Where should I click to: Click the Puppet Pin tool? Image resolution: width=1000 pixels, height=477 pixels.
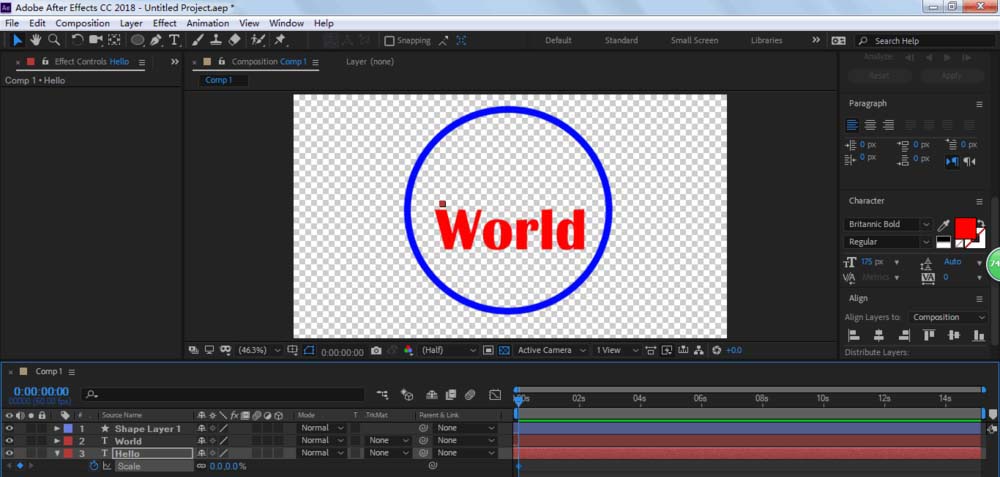click(280, 40)
